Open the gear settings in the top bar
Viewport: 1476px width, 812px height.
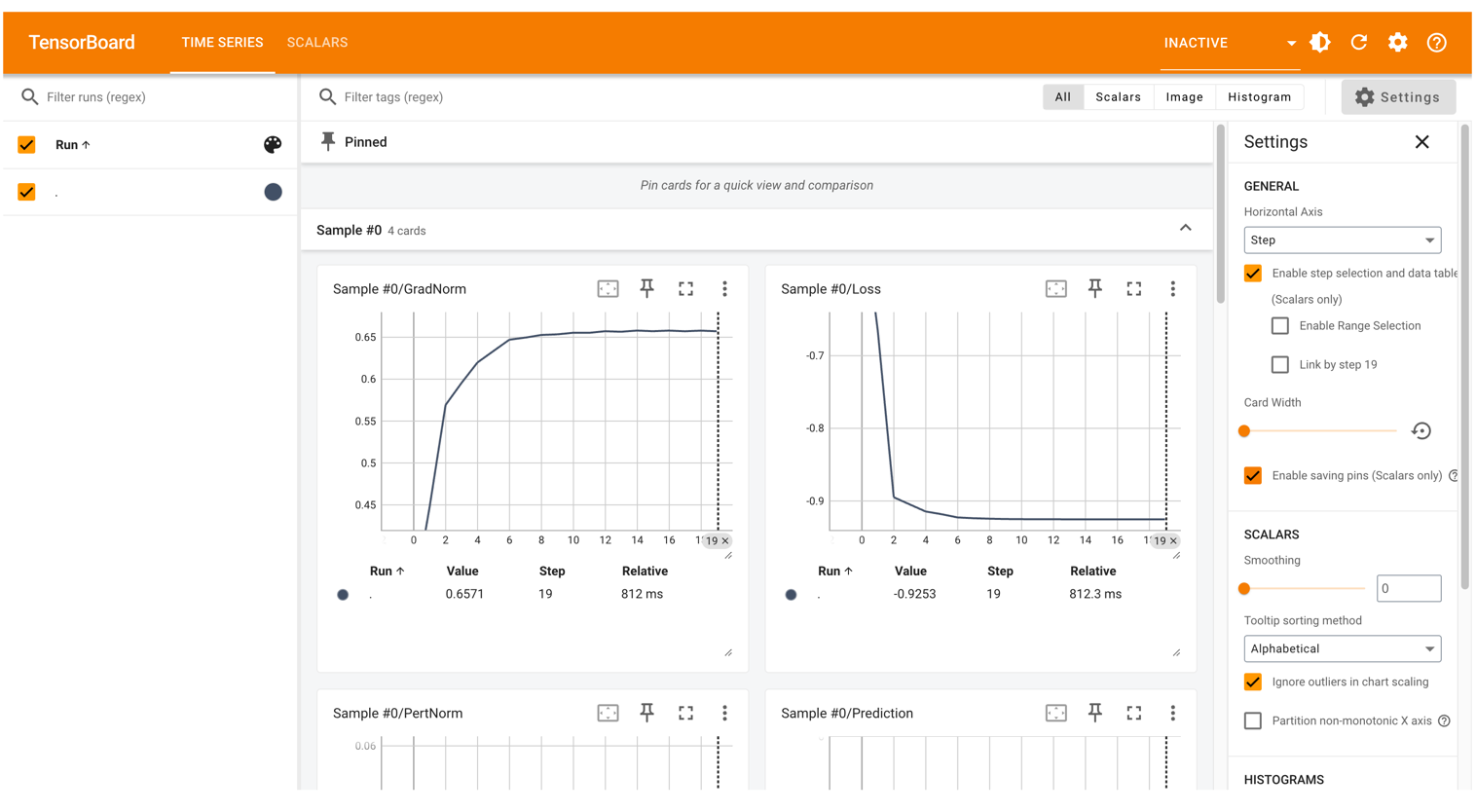coord(1398,43)
